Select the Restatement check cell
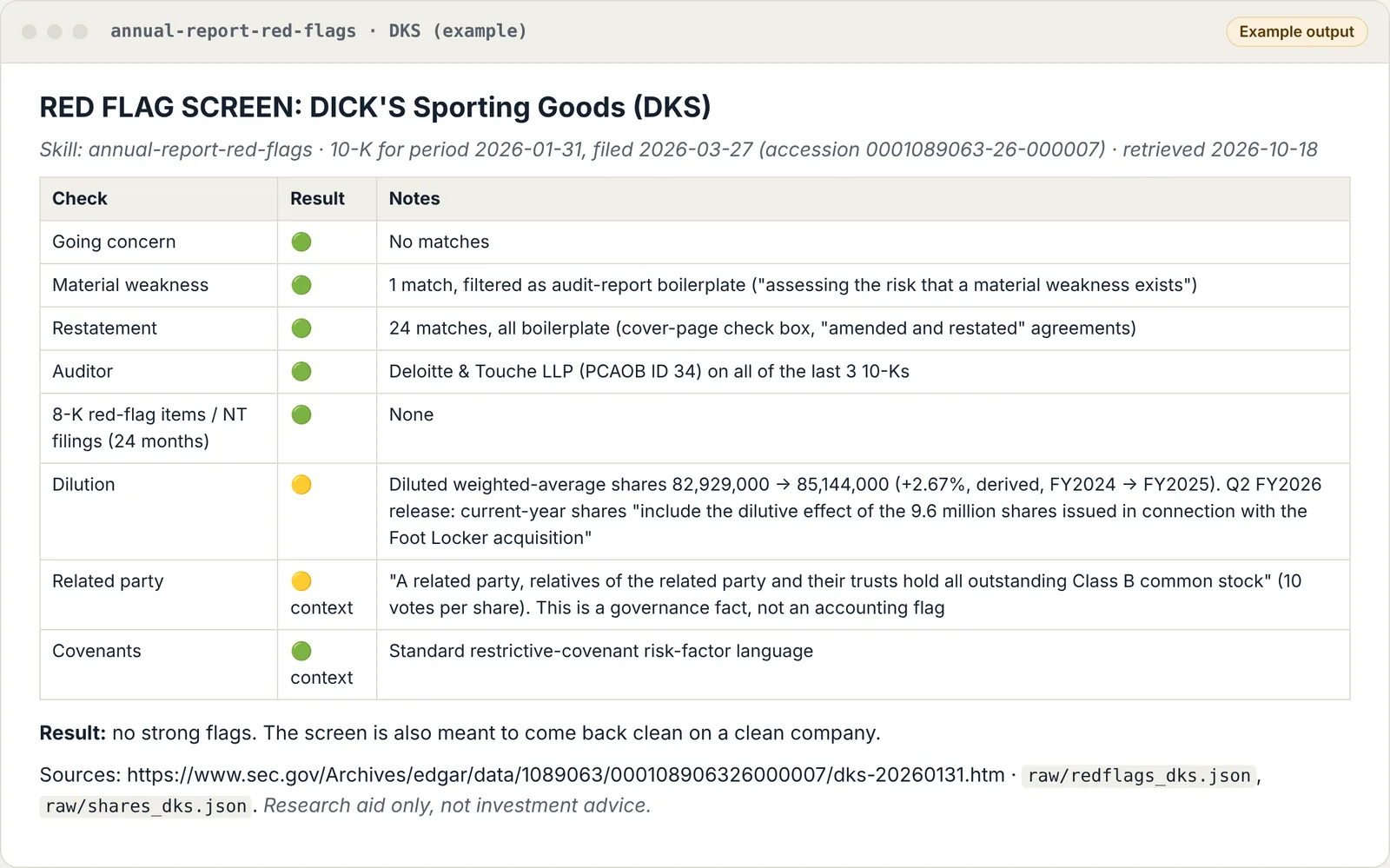 (x=159, y=328)
